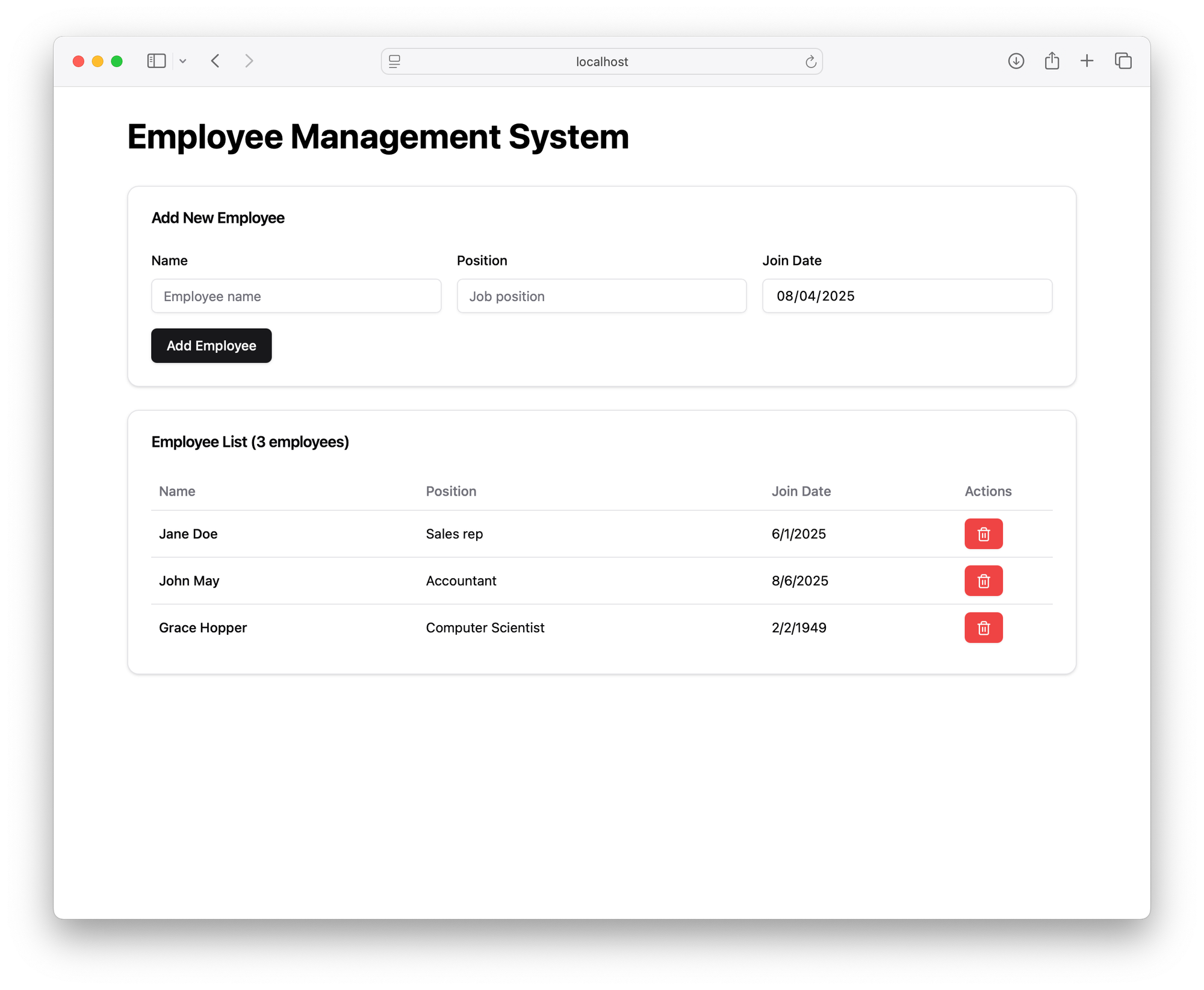Click trash icon for John May
The image size is (1204, 990).
(983, 581)
